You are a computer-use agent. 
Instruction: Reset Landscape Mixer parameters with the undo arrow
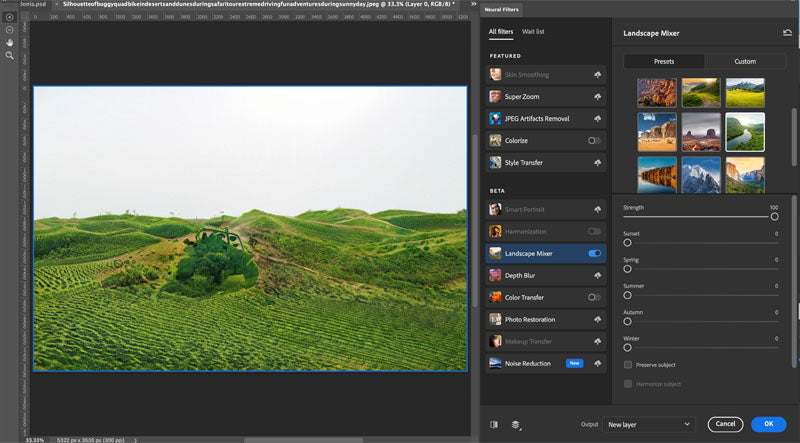pos(788,33)
